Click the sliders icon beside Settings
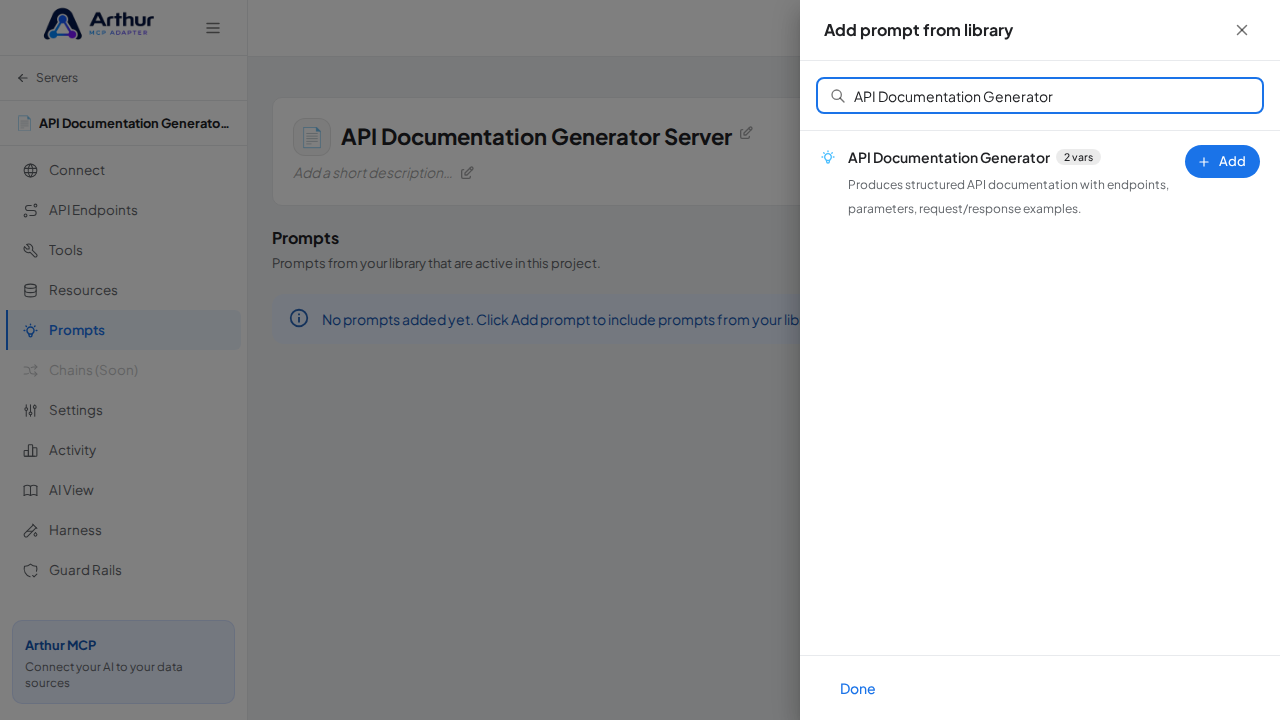 pyautogui.click(x=31, y=410)
